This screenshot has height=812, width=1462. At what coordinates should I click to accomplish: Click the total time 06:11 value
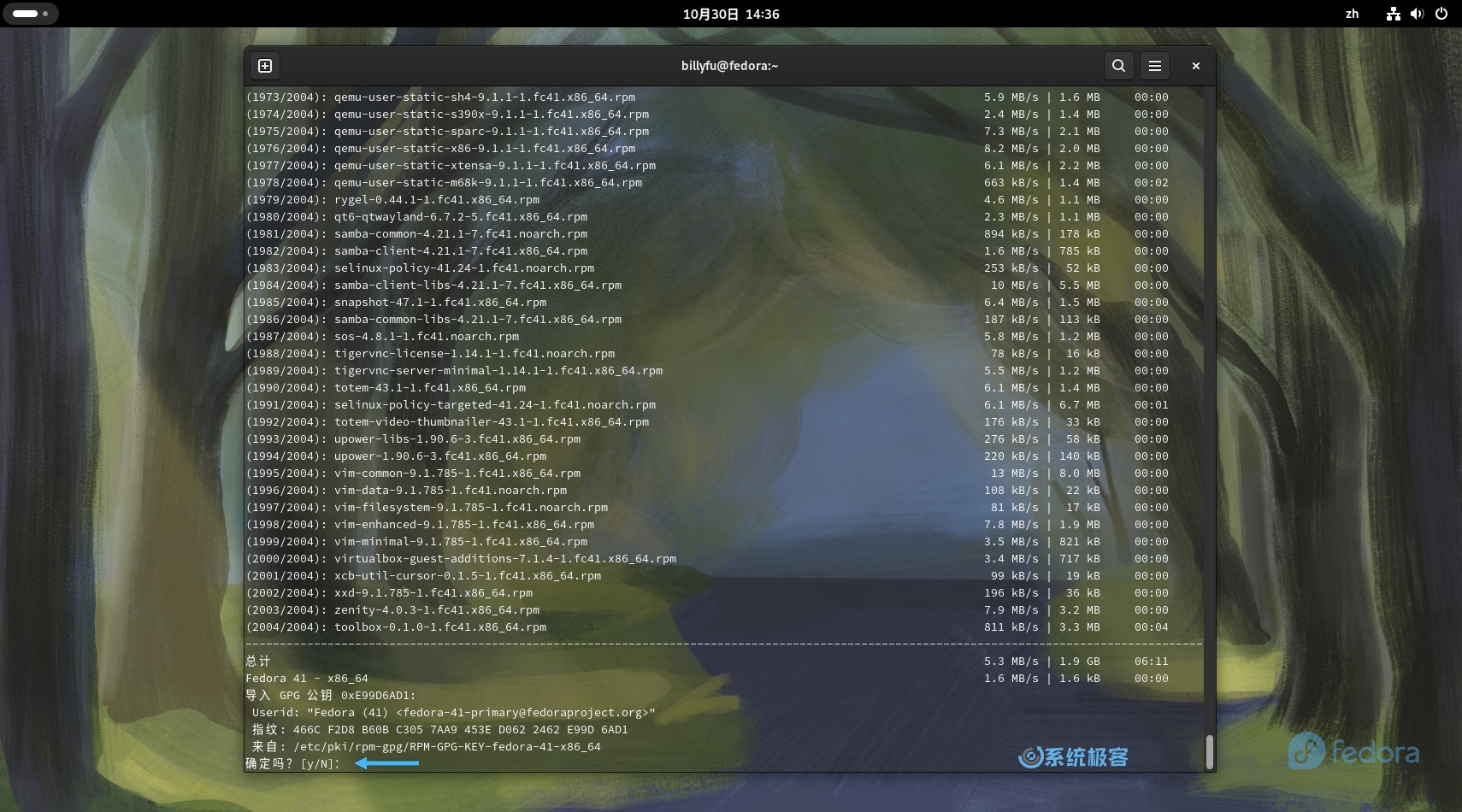[x=1152, y=661]
